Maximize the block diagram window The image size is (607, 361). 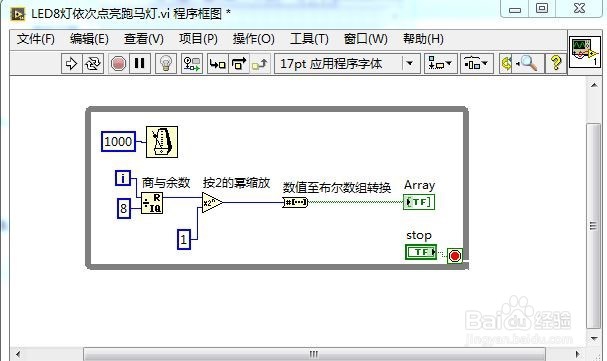(542, 9)
